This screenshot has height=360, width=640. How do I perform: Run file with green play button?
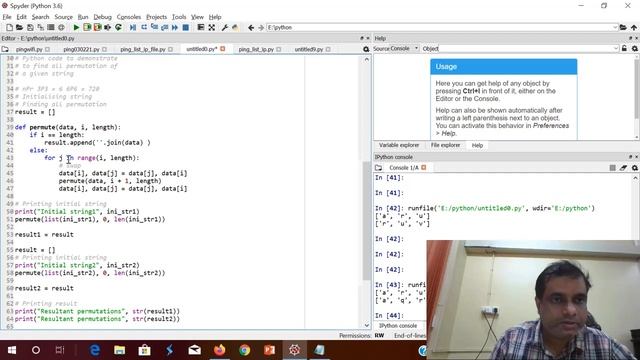pyautogui.click(x=76, y=27)
